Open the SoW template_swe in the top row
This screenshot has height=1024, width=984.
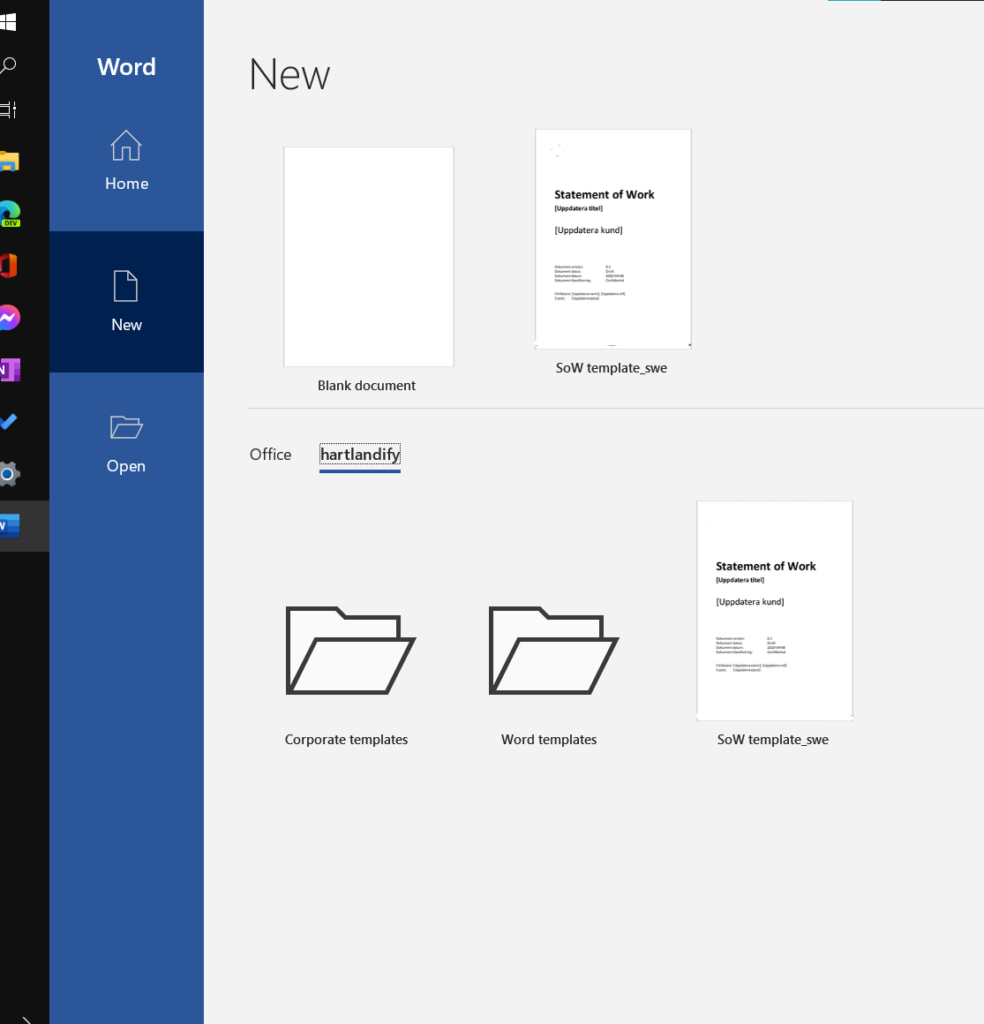coord(613,239)
